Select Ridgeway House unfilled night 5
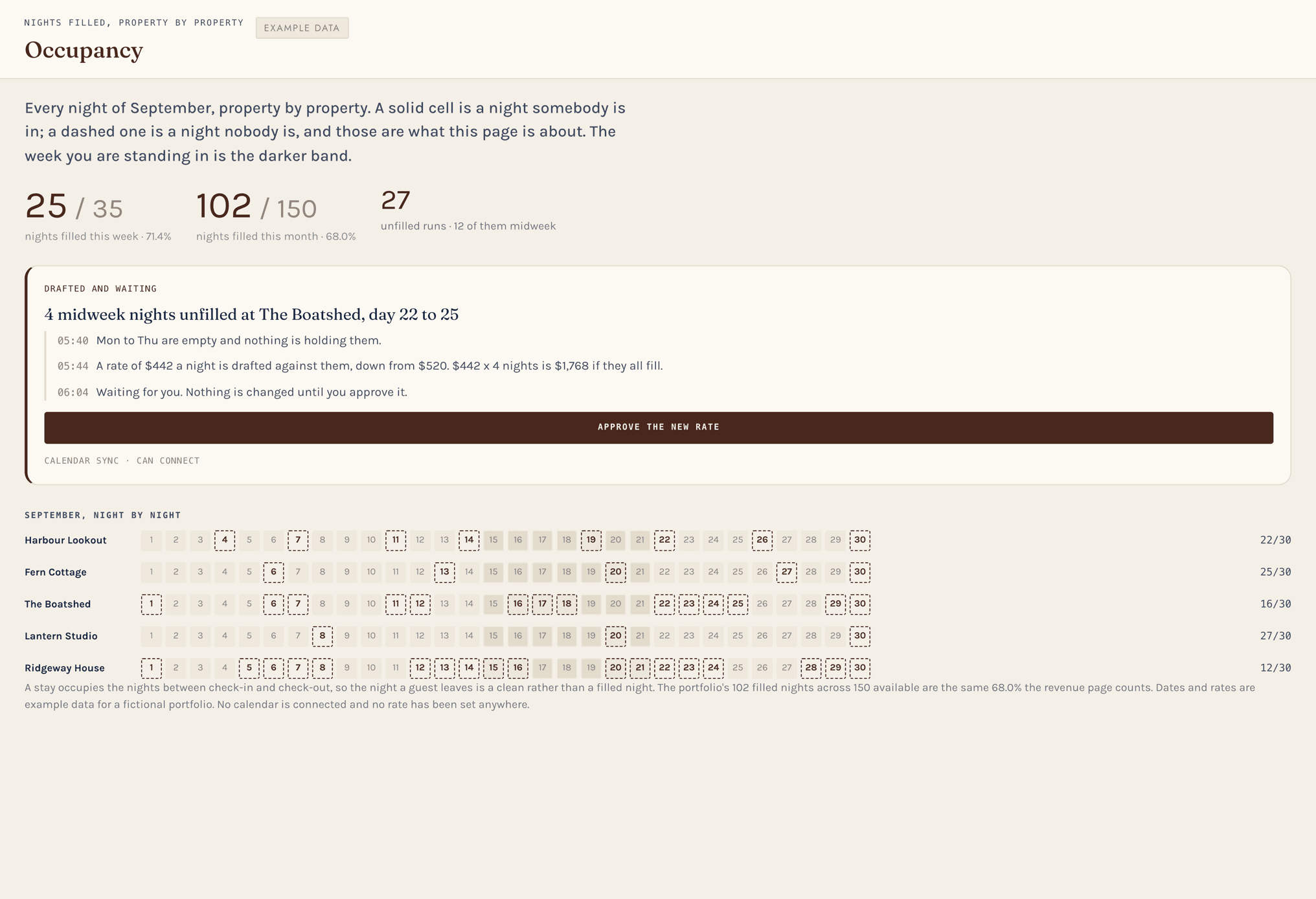The image size is (1316, 899). pyautogui.click(x=249, y=668)
